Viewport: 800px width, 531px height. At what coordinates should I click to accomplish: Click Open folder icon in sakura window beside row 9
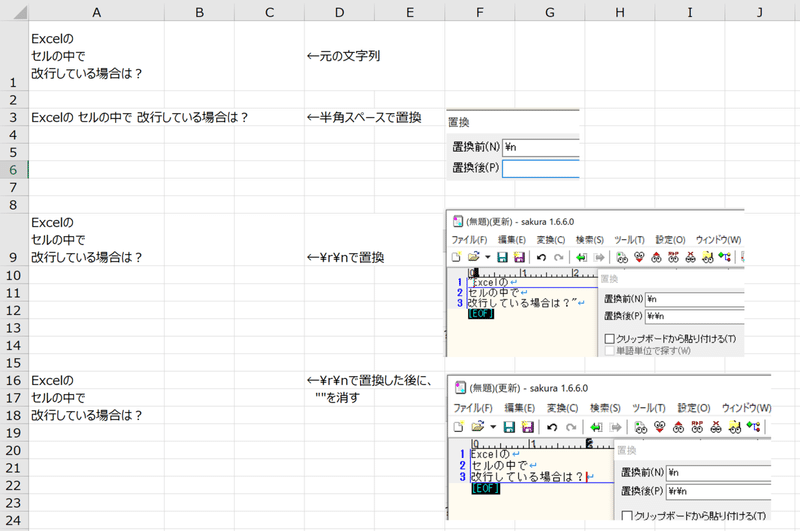coord(474,257)
